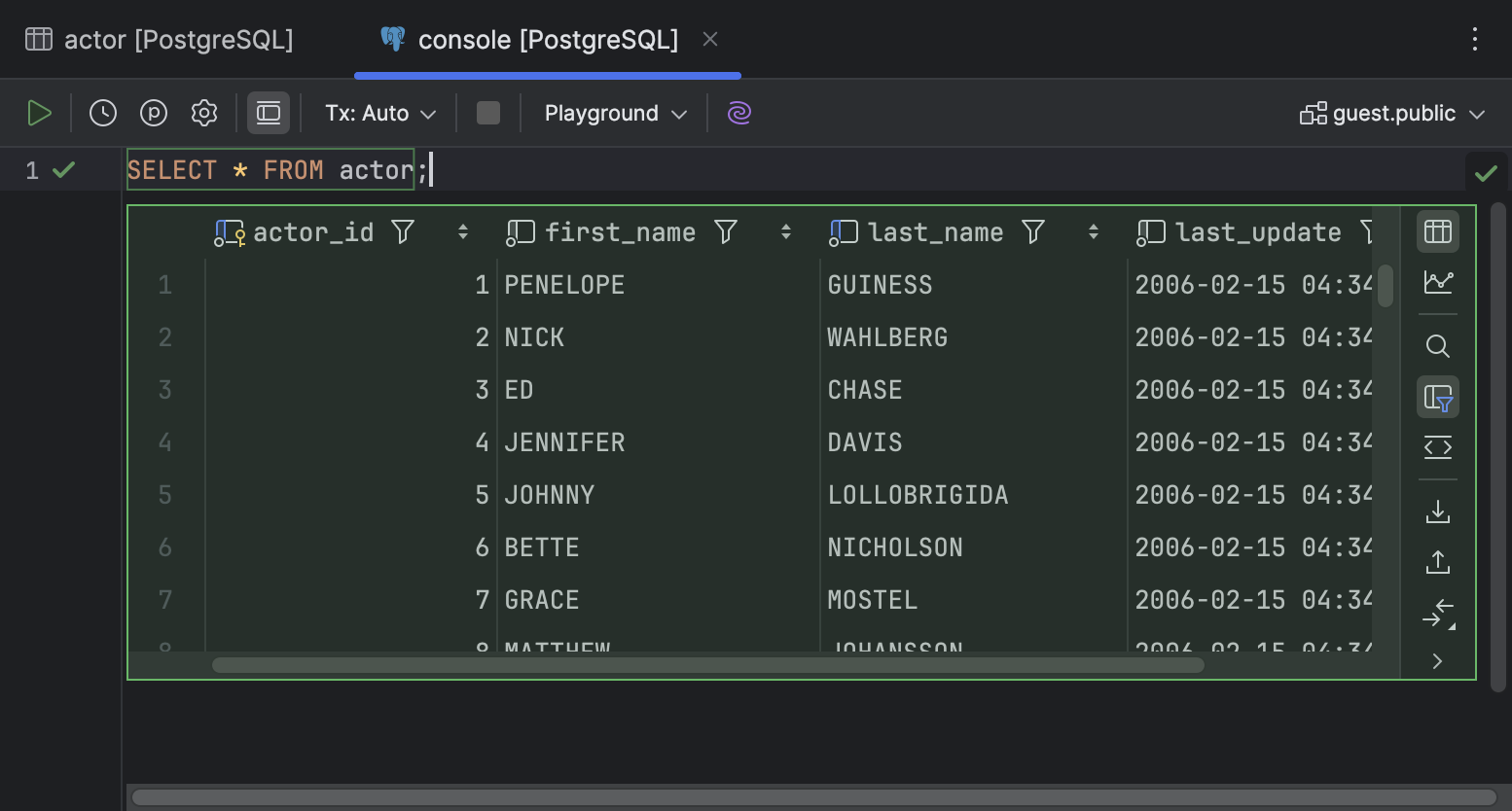Click the purple AI assistant swirl icon

click(739, 114)
